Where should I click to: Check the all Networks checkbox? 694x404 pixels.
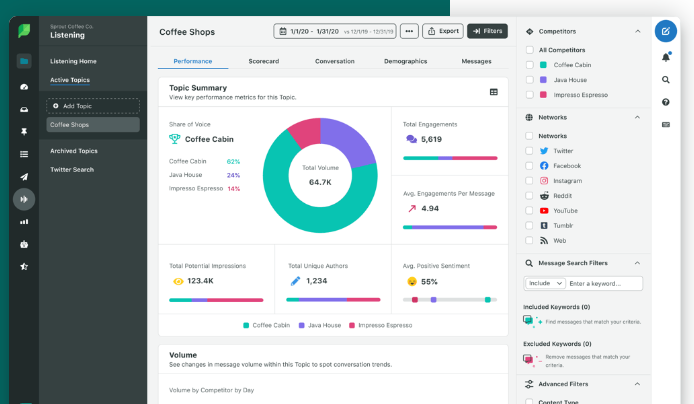[529, 136]
